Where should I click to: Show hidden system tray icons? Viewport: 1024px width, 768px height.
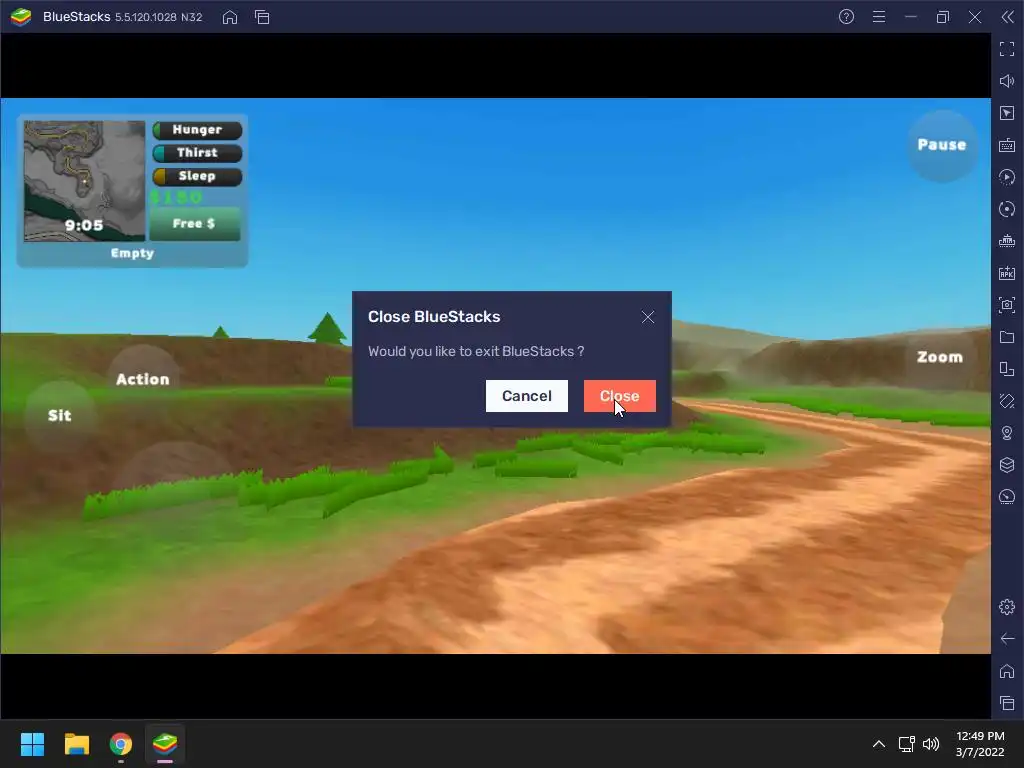[879, 744]
